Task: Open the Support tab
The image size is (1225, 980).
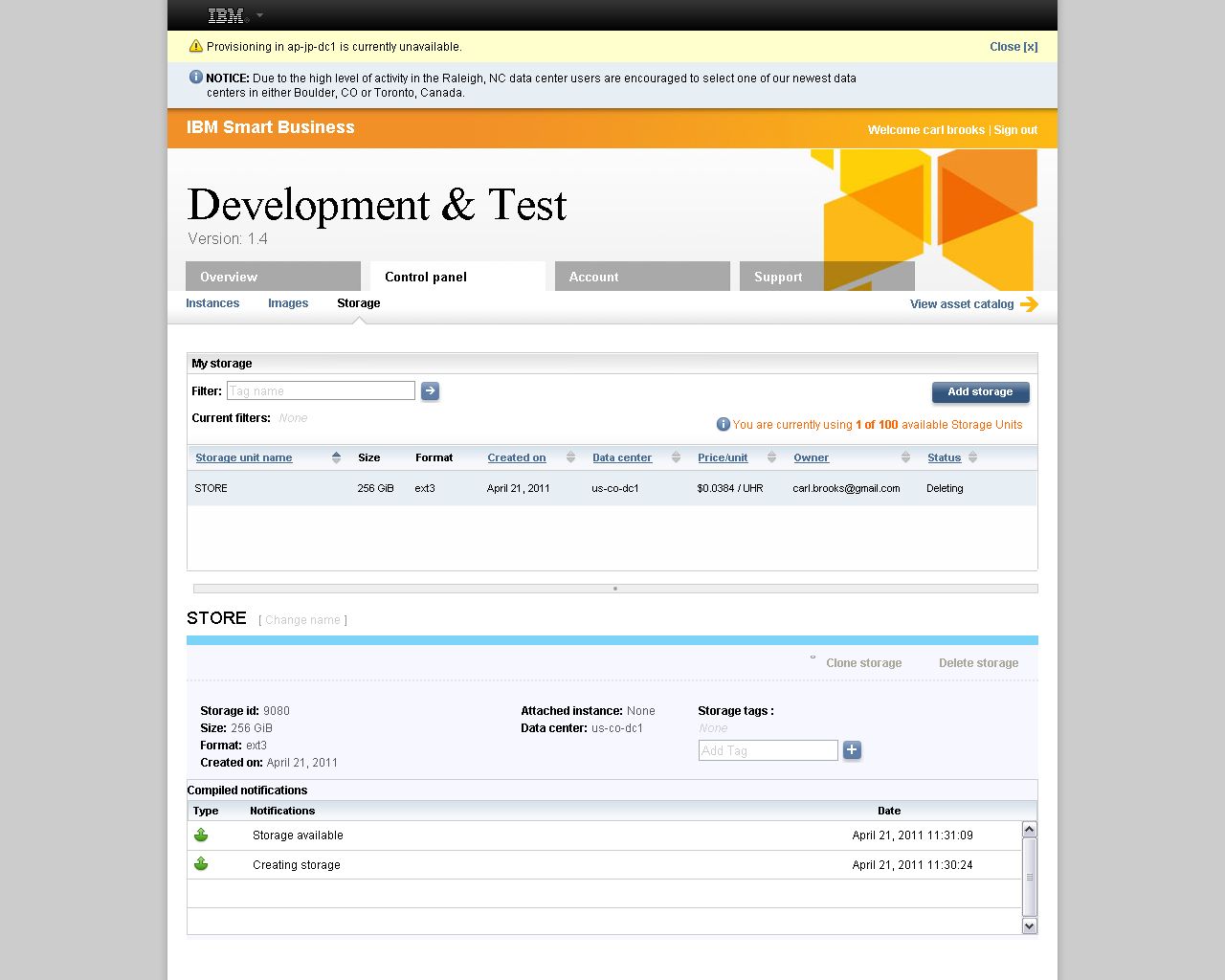Action: 827,277
